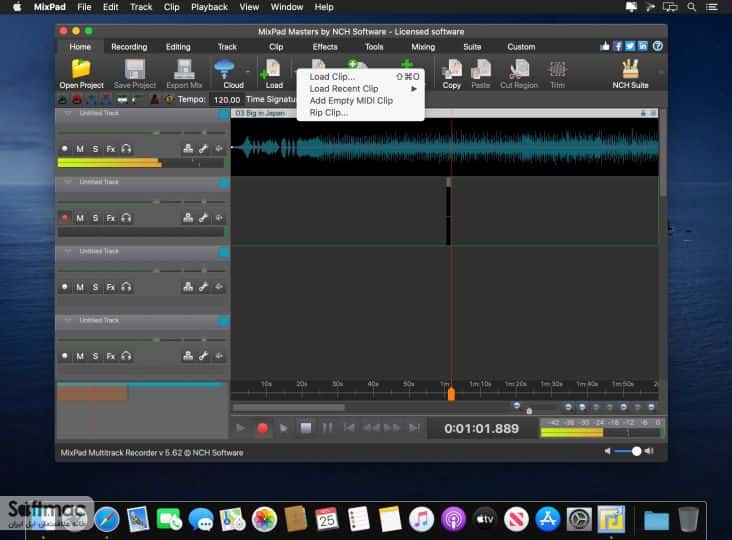Arm the third track for recording
732x540 pixels.
[x=65, y=287]
